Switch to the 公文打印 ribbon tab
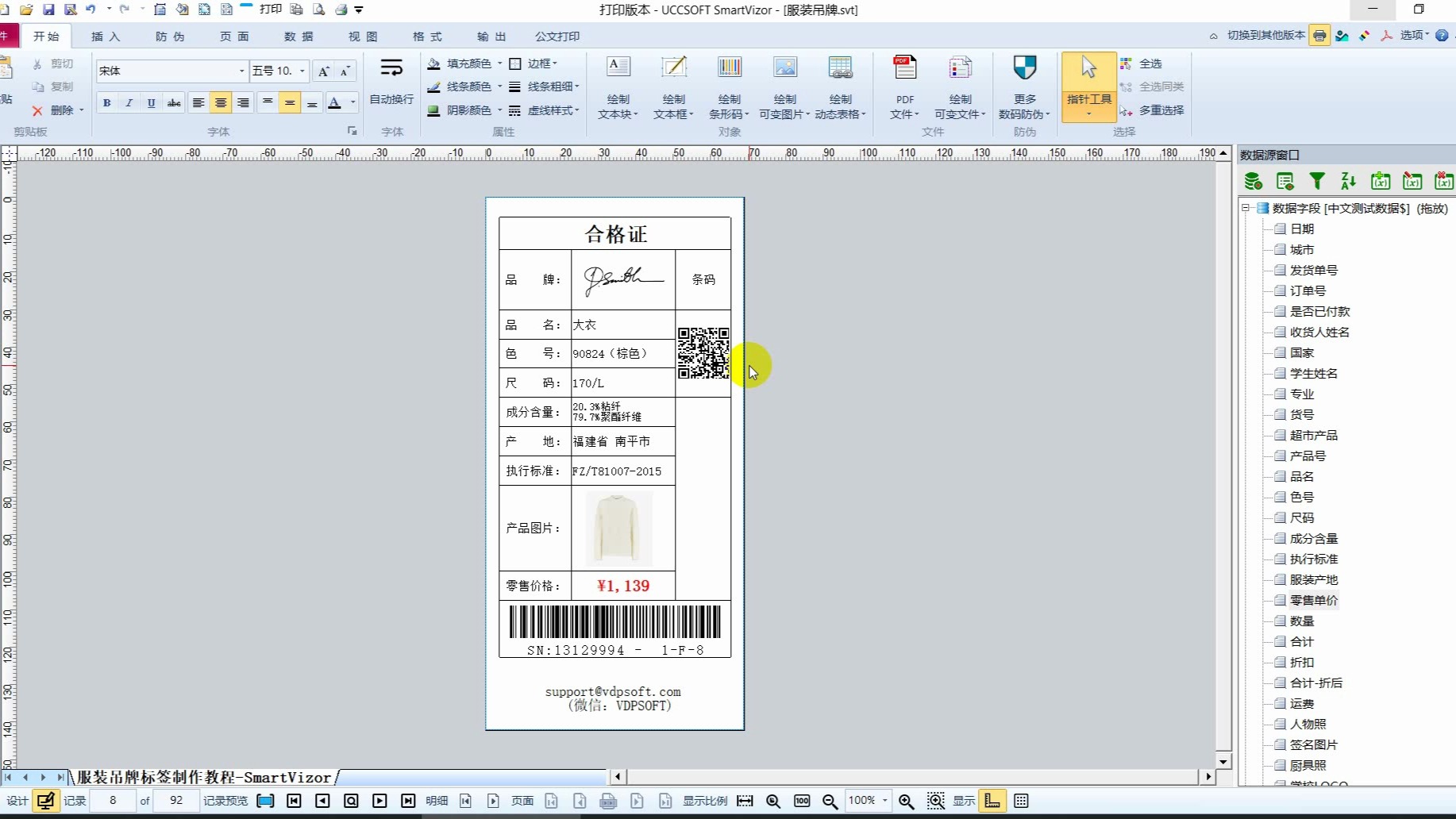 pos(557,37)
